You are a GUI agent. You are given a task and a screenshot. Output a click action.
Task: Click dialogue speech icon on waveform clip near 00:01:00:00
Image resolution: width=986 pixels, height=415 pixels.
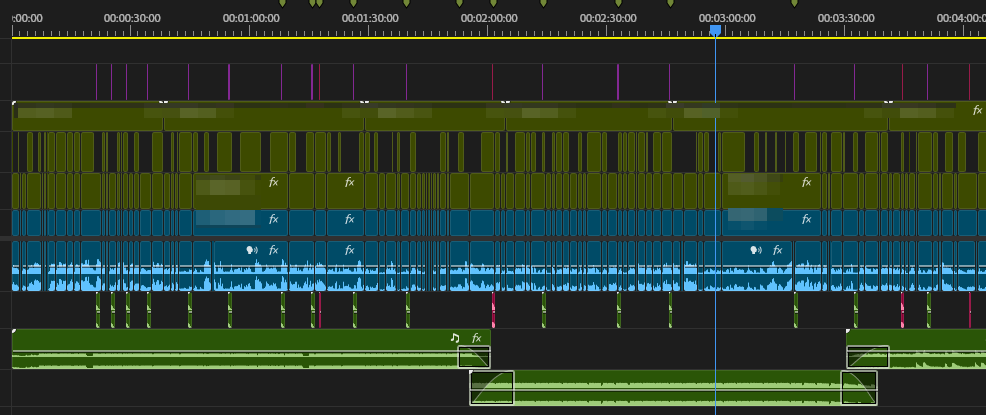coord(253,250)
